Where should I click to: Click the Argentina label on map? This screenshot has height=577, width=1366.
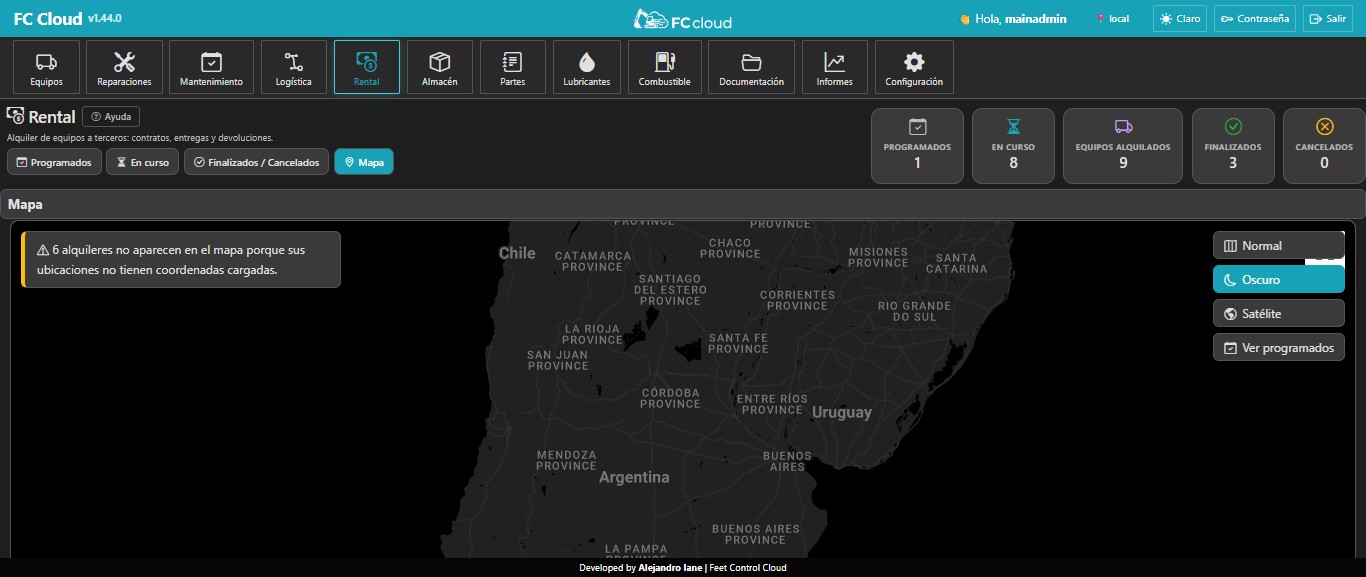[x=634, y=478]
